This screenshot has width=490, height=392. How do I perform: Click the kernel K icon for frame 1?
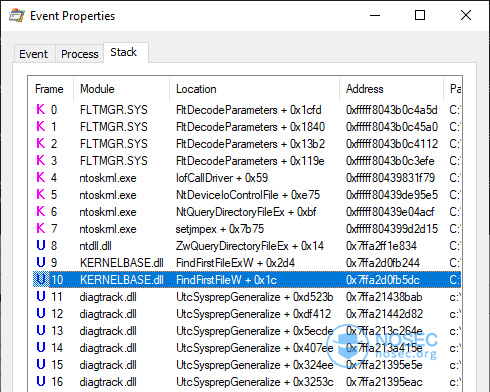click(x=41, y=126)
